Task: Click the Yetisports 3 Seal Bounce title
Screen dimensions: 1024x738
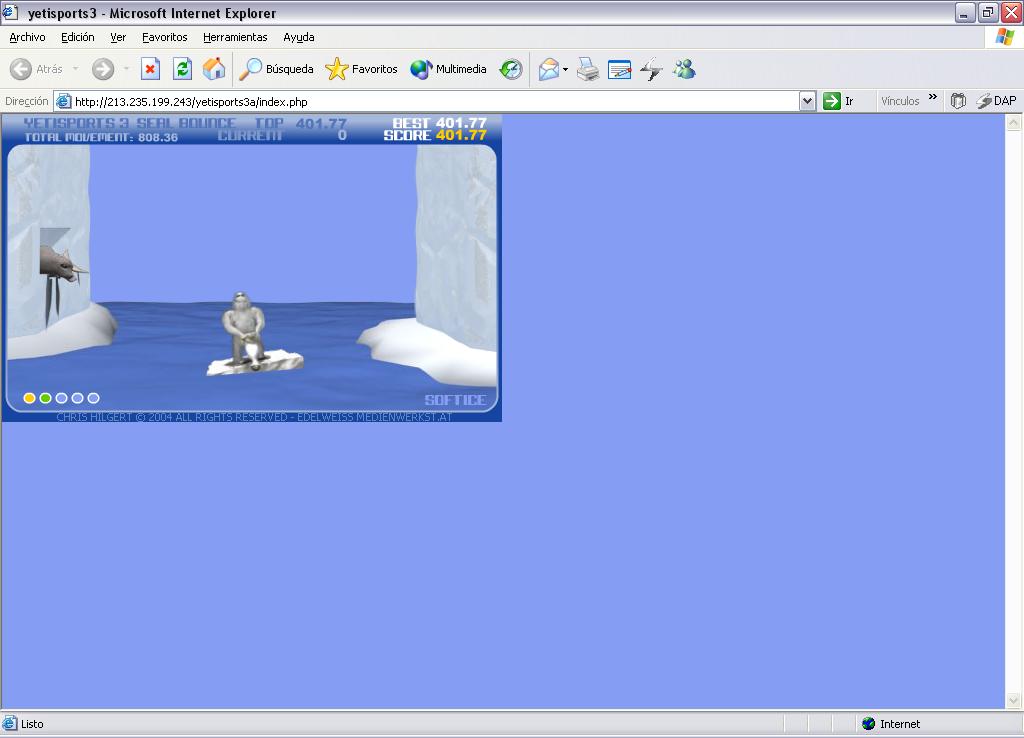Action: click(130, 123)
